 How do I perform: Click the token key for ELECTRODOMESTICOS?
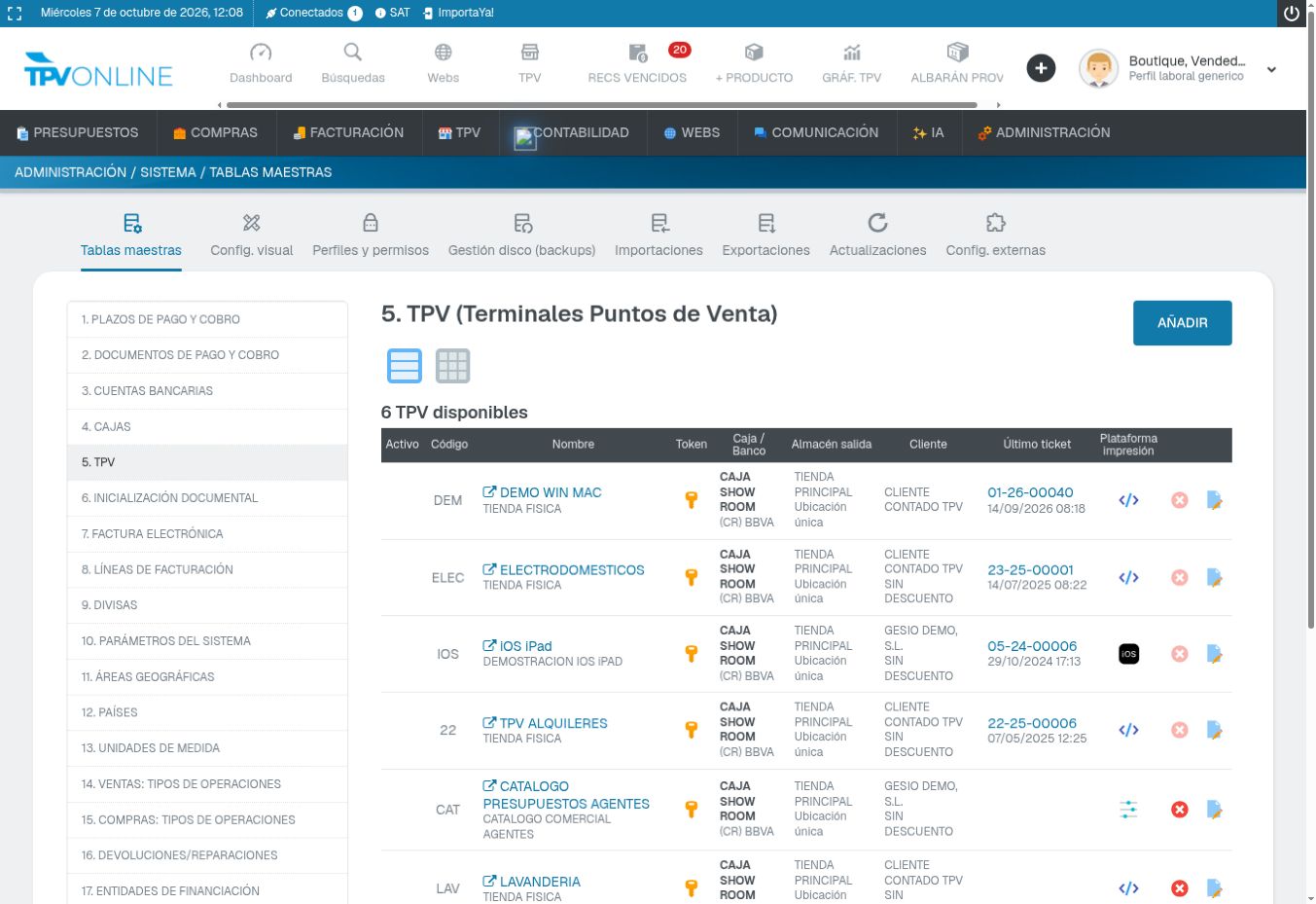coord(692,577)
